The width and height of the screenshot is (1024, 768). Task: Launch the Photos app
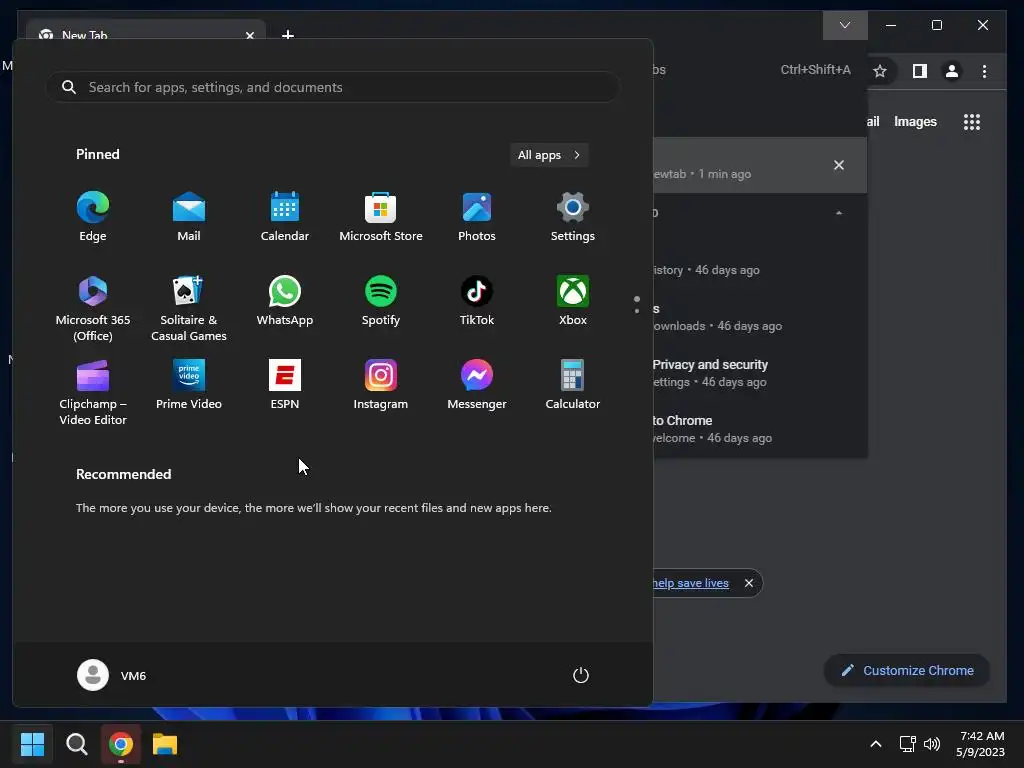click(x=477, y=217)
